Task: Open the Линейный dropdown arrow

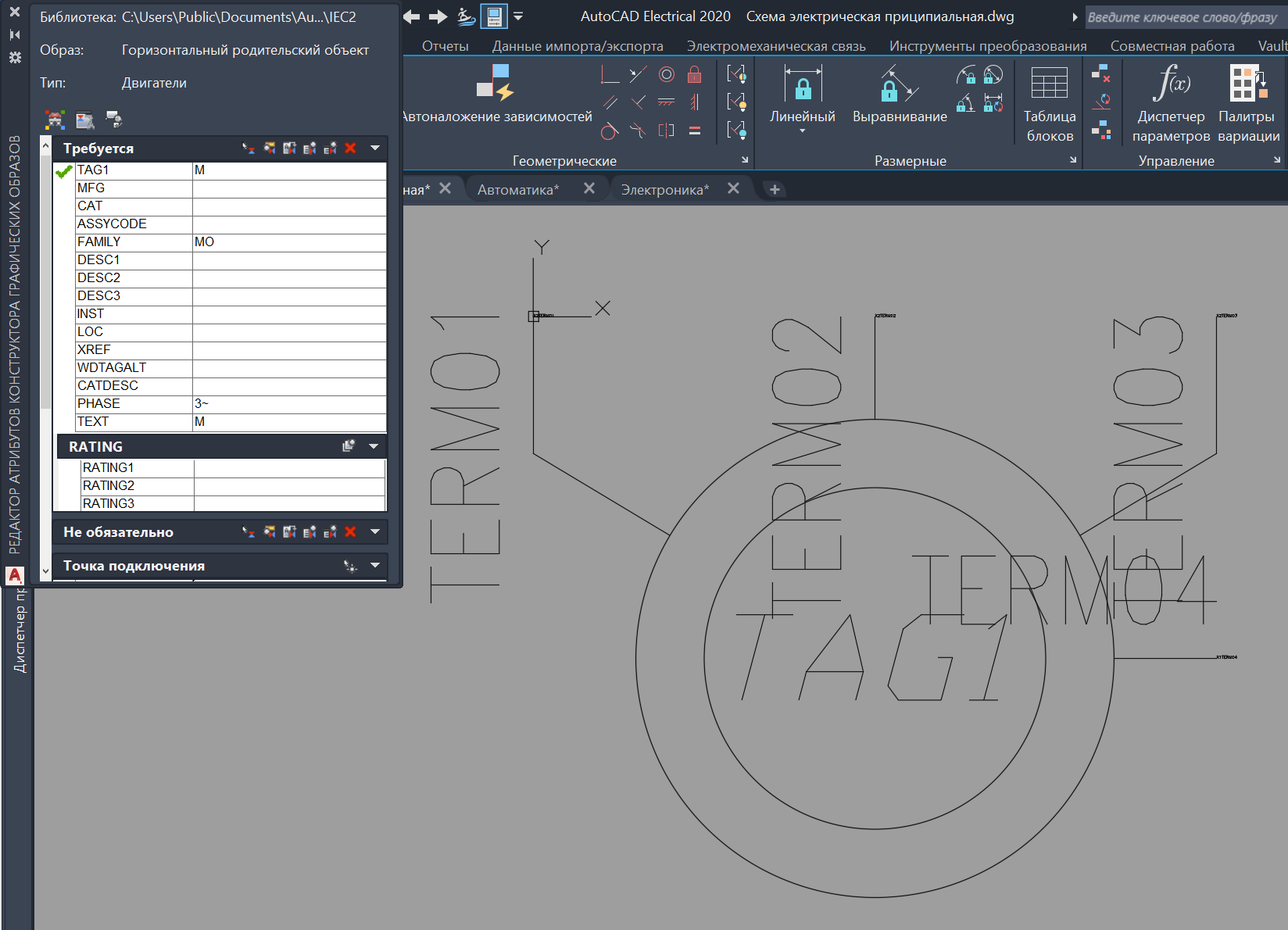Action: point(803,131)
